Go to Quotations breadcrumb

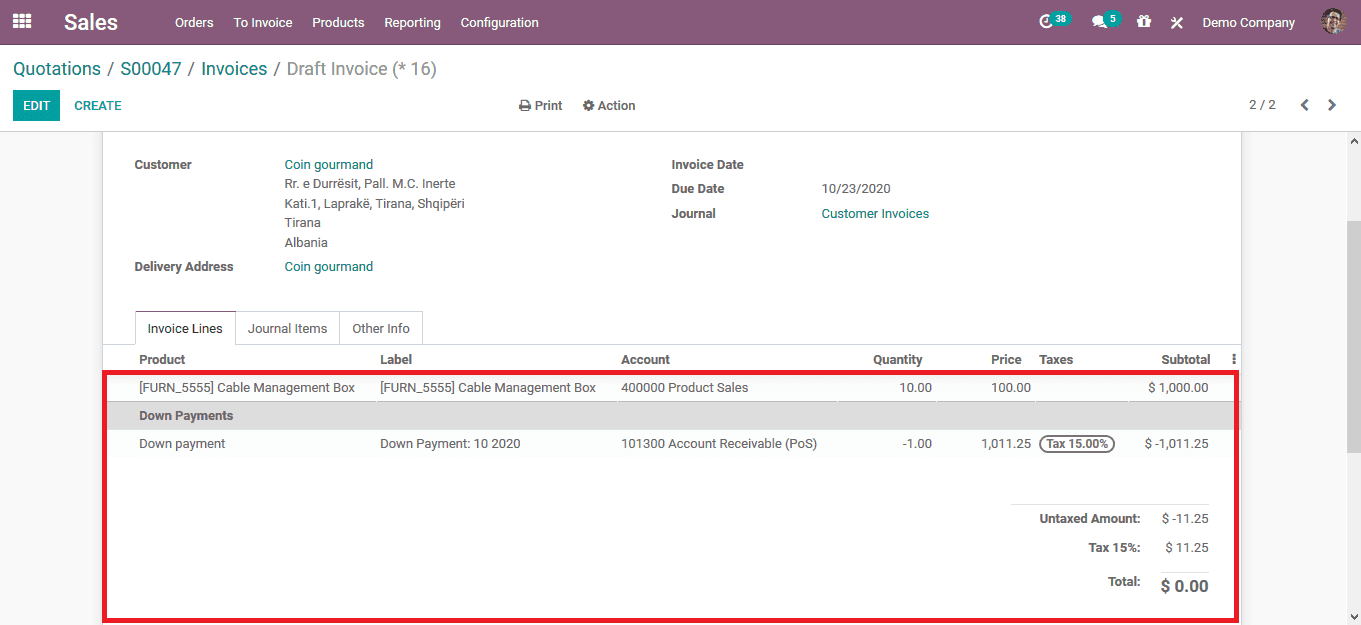point(57,69)
